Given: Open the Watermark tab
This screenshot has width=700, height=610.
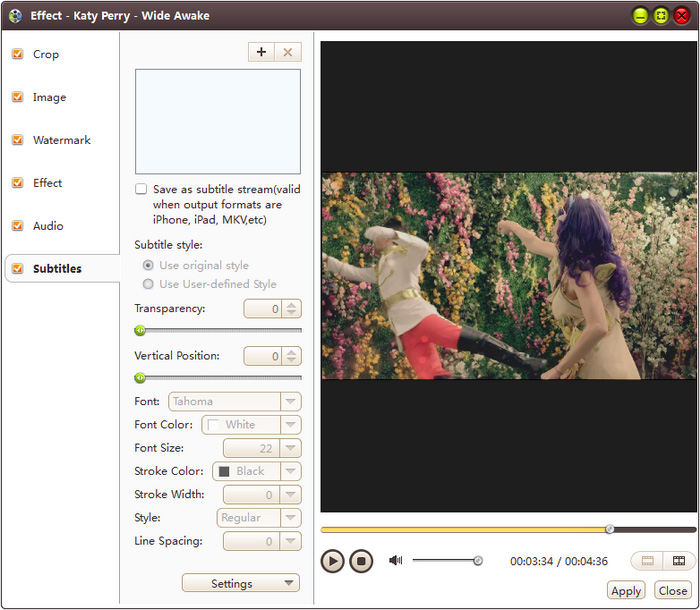Looking at the screenshot, I should click(62, 140).
